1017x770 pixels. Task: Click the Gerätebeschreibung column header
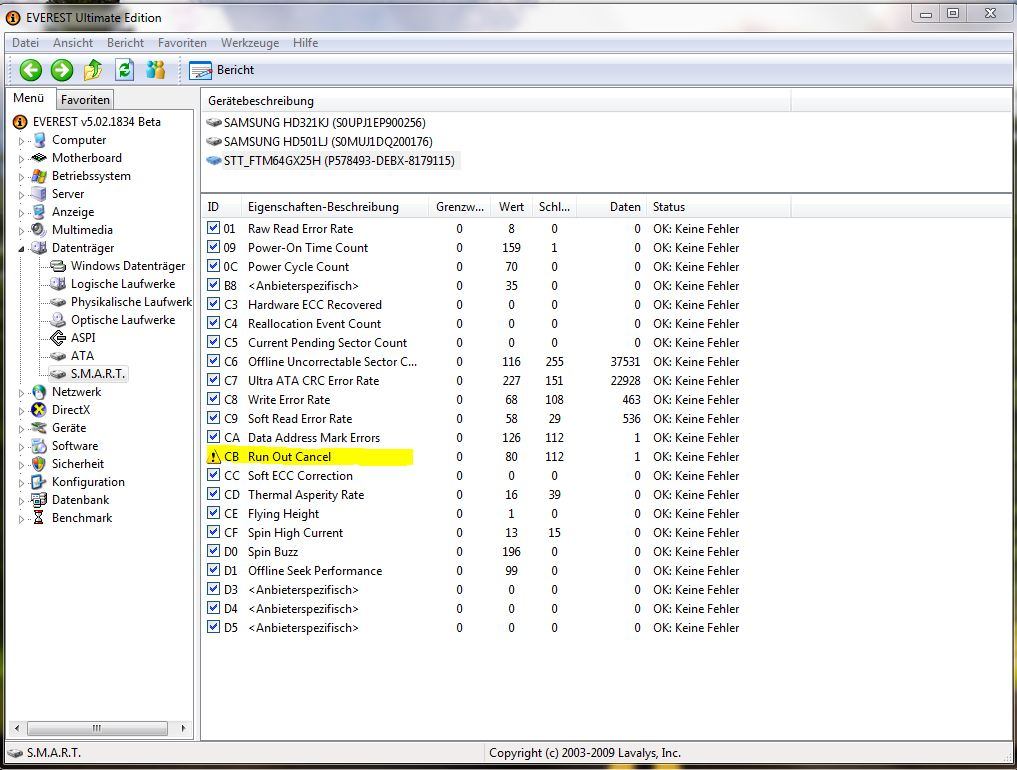pyautogui.click(x=496, y=101)
